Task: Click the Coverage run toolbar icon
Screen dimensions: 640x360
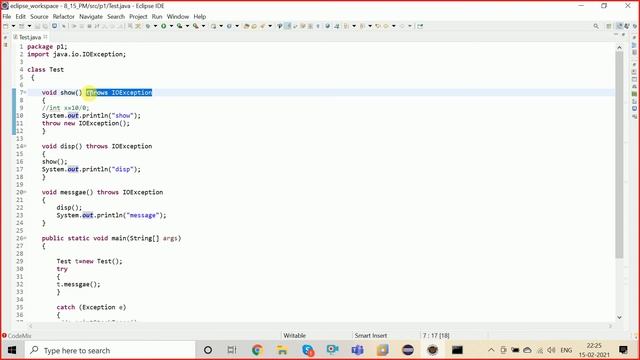Action: click(179, 26)
